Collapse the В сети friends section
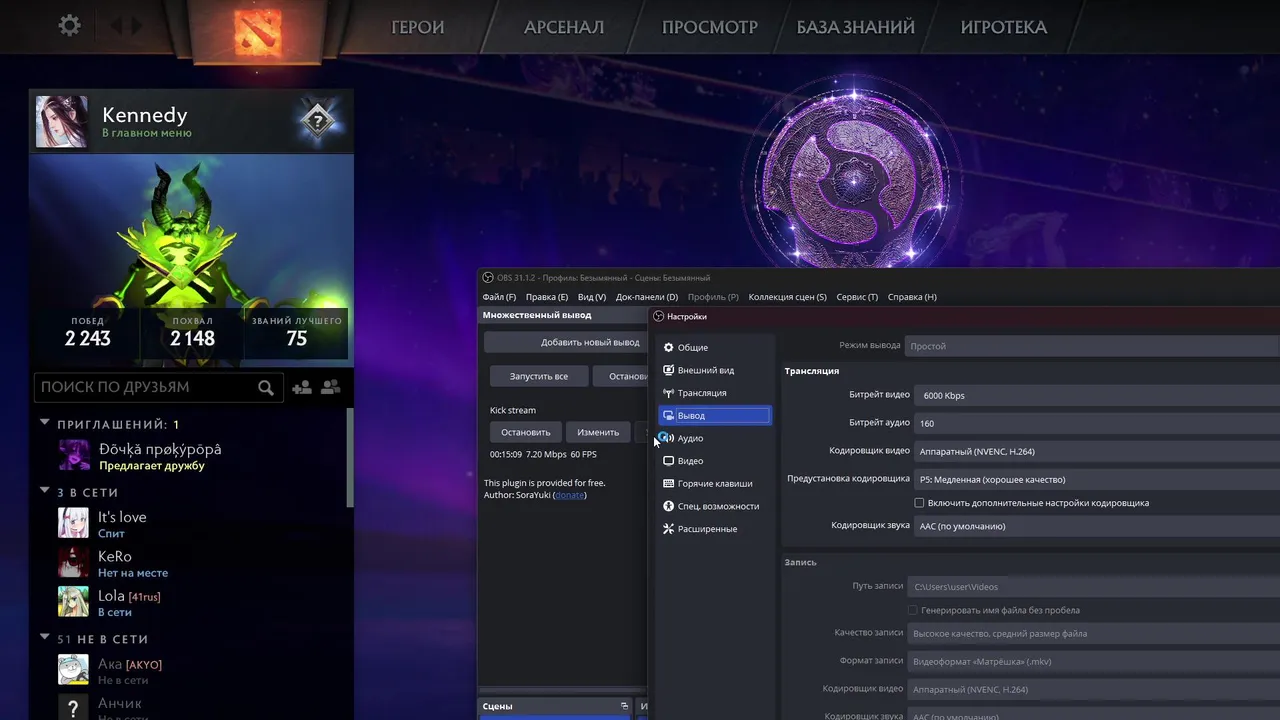This screenshot has width=1280, height=720. coord(45,491)
